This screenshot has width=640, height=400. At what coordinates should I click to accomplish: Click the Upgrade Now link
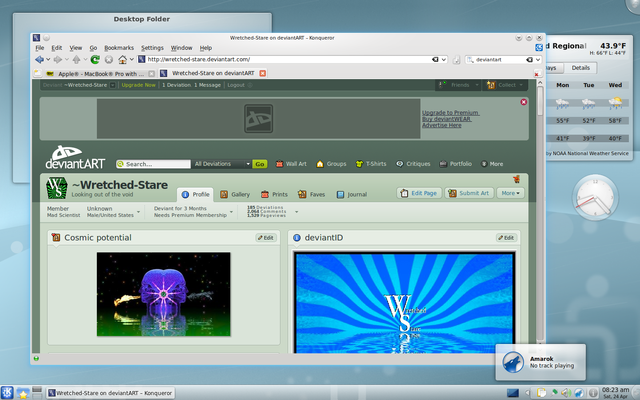click(138, 85)
